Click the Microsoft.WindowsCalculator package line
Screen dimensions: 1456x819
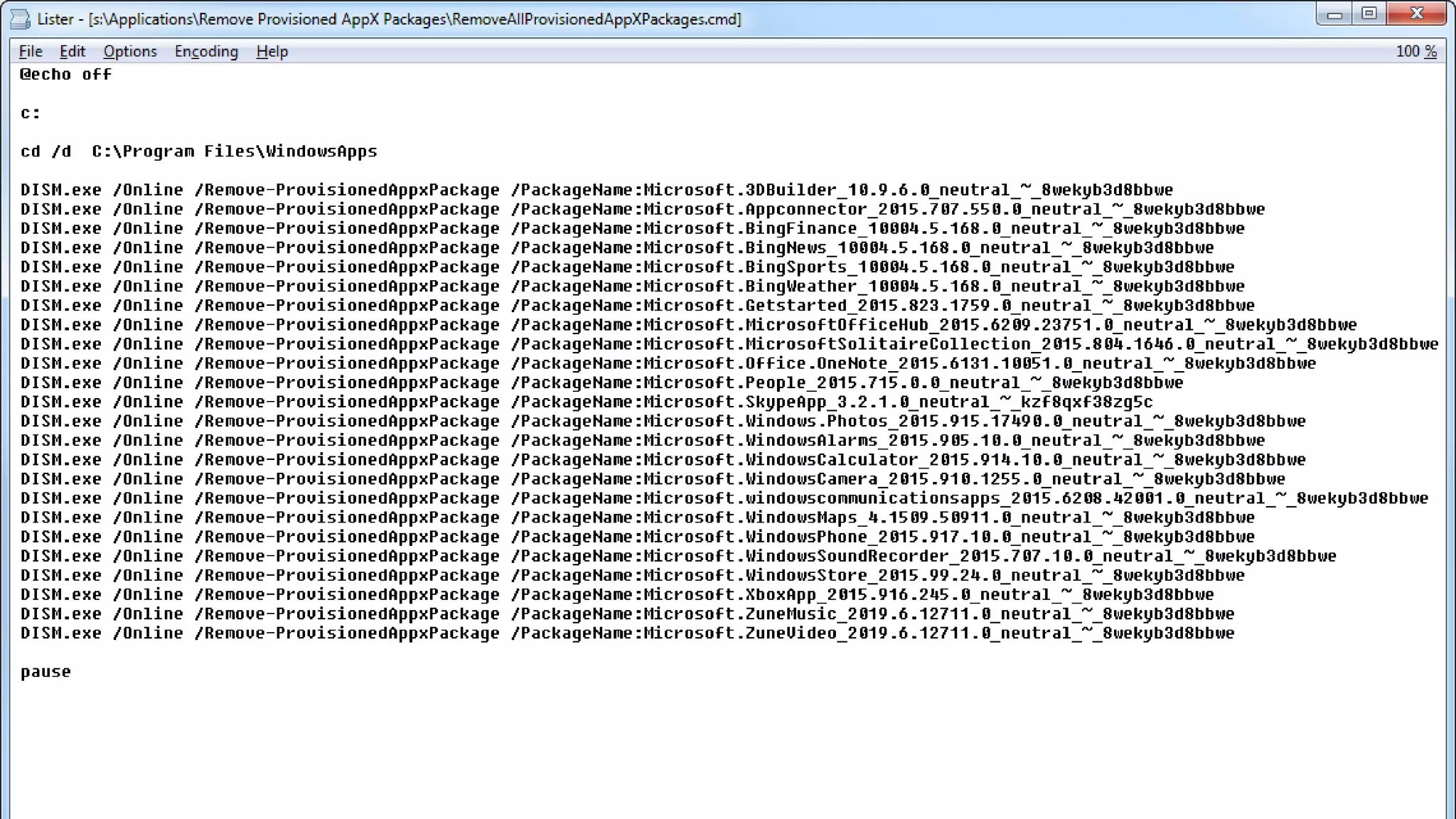pyautogui.click(x=663, y=459)
